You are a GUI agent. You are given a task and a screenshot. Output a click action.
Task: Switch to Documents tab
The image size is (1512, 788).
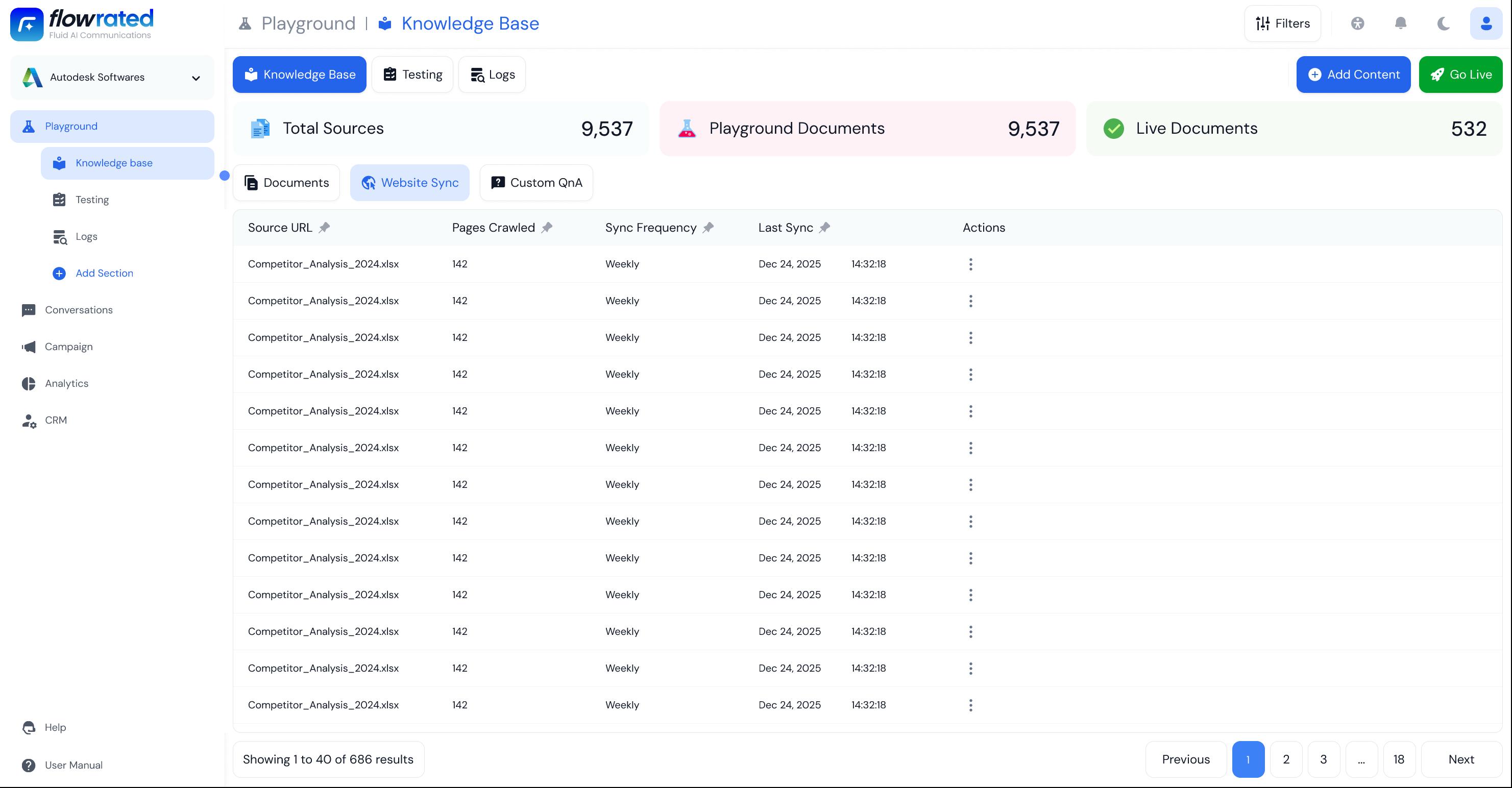(286, 183)
